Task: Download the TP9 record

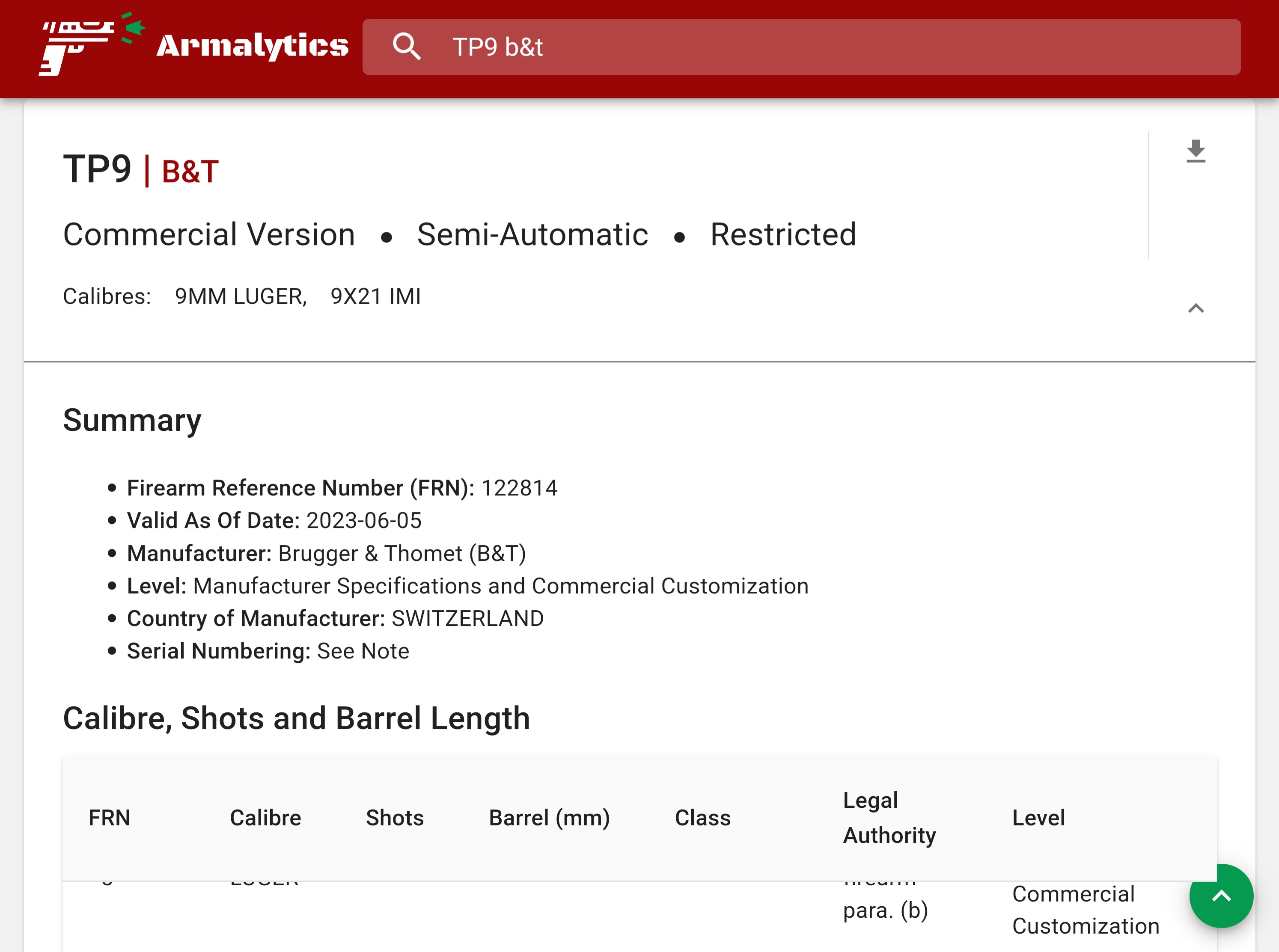Action: coord(1196,151)
